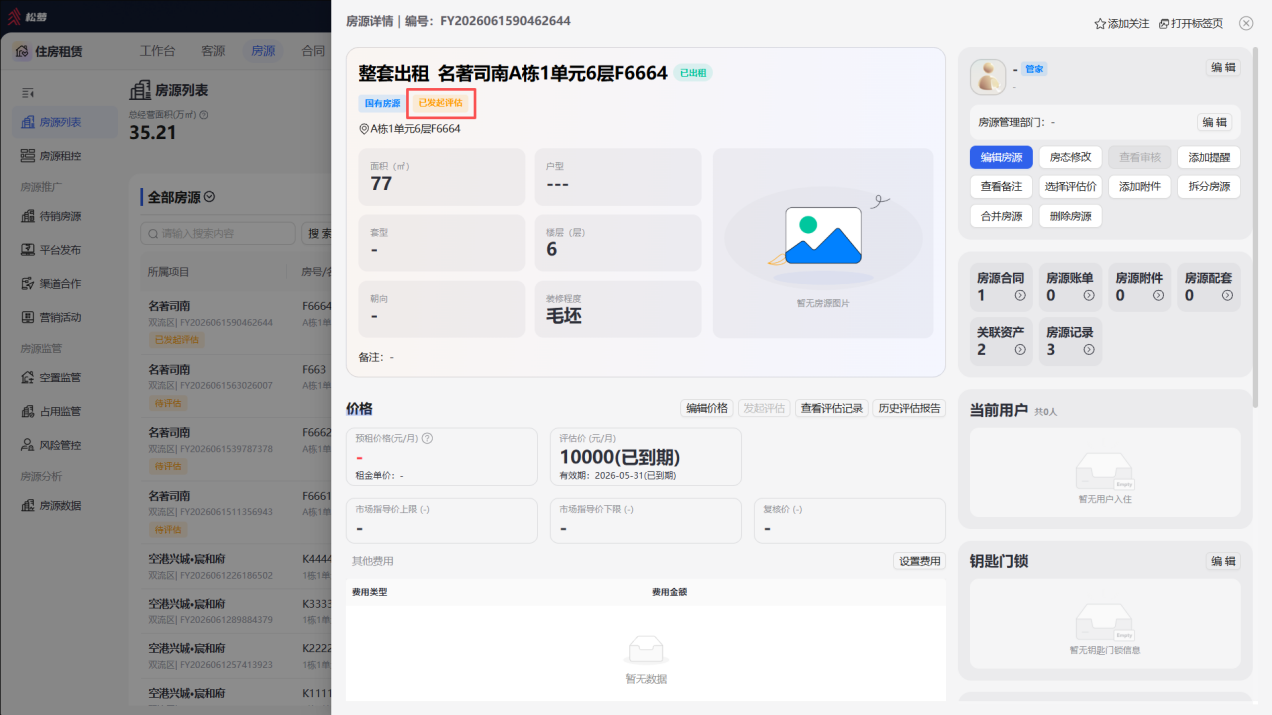Click the 房源列表 sidebar icon
The width and height of the screenshot is (1272, 715).
coord(29,122)
